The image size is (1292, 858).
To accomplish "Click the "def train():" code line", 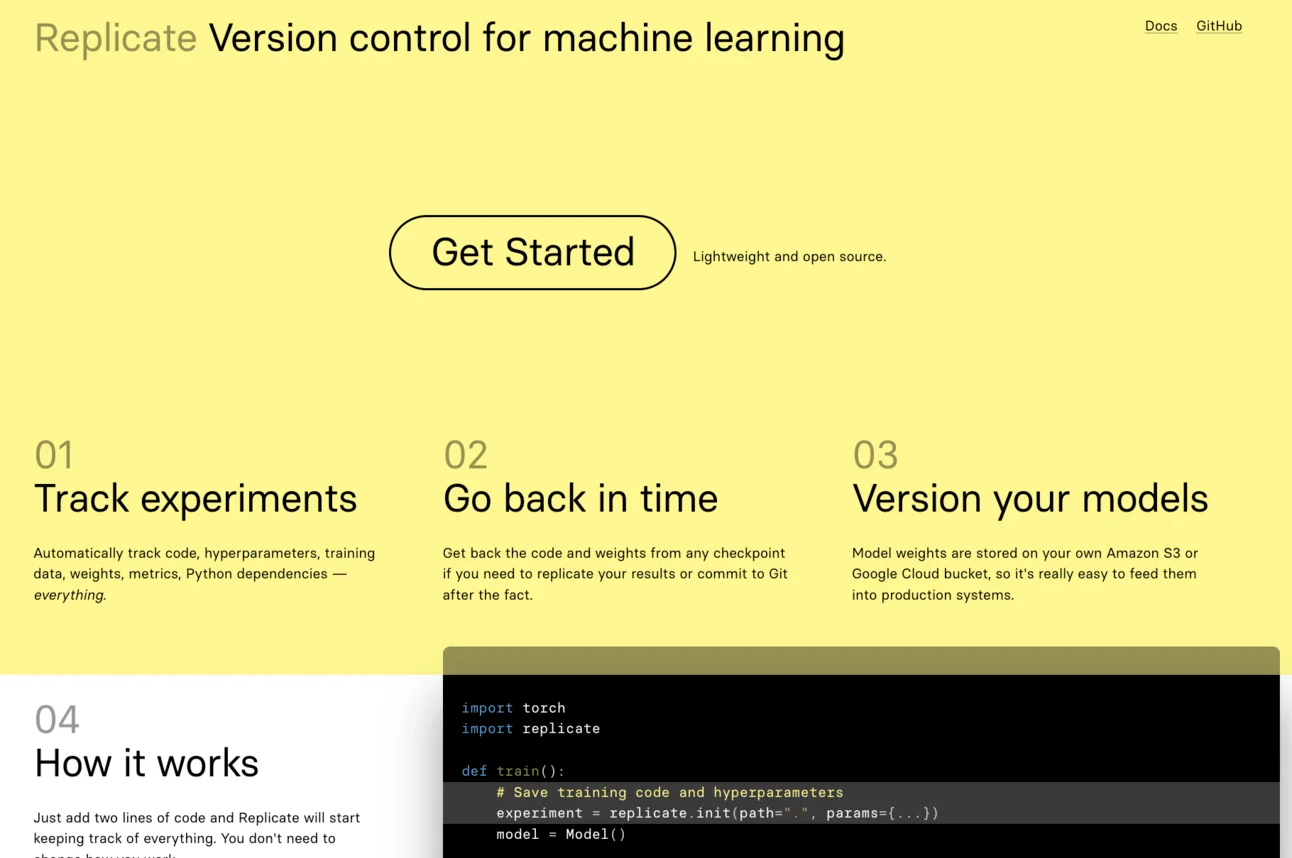I will 513,771.
